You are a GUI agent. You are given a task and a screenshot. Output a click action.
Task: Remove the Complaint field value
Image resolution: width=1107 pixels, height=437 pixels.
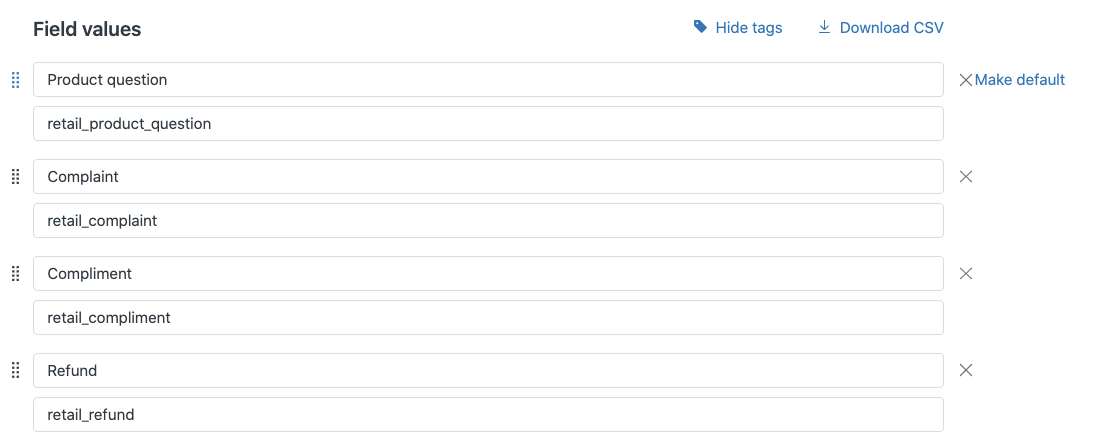pyautogui.click(x=966, y=177)
